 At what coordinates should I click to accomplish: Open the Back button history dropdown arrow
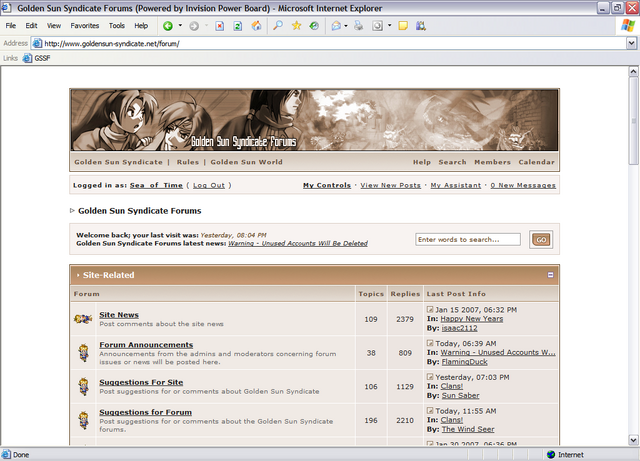click(x=180, y=26)
